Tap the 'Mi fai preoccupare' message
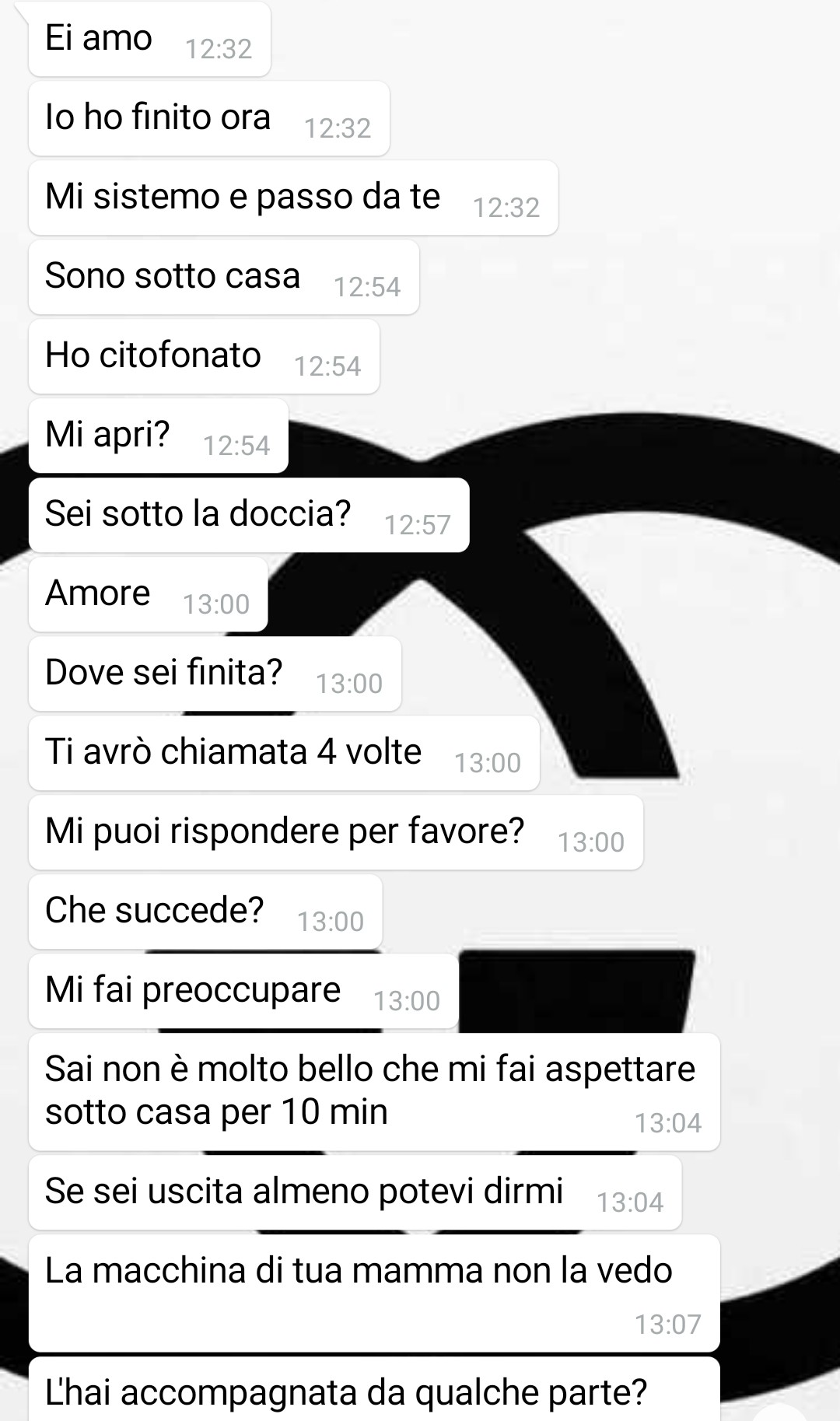Viewport: 840px width, 1421px height. (243, 991)
